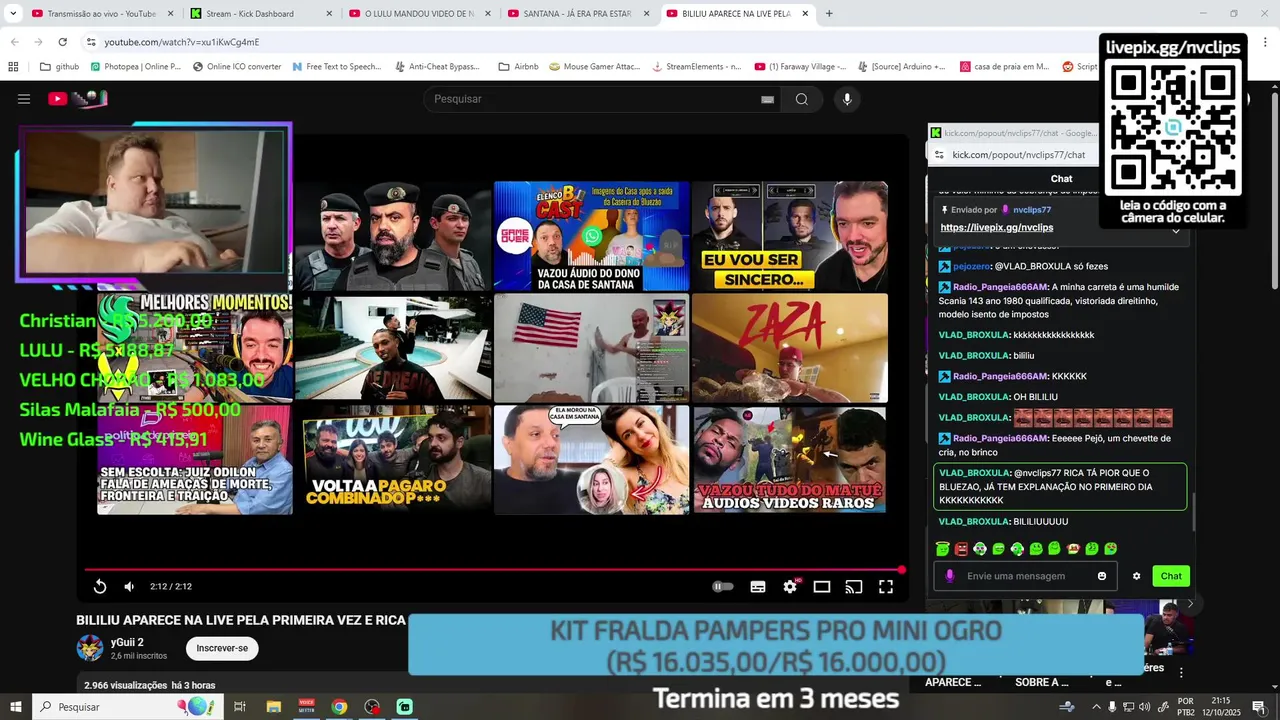Click YouTube search magnifier button
The height and width of the screenshot is (720, 1280).
point(802,99)
